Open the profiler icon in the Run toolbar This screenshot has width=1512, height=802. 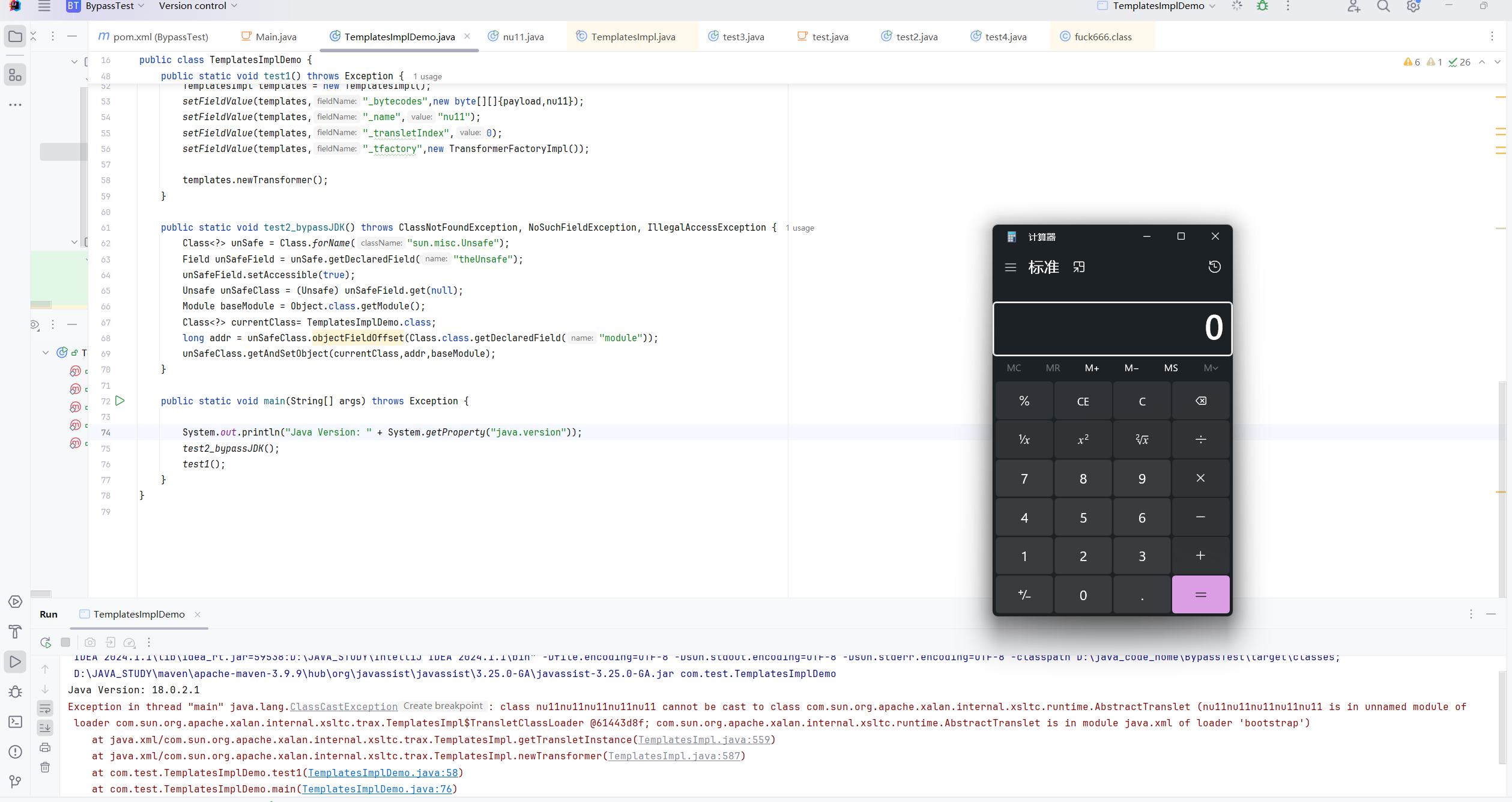[x=129, y=642]
